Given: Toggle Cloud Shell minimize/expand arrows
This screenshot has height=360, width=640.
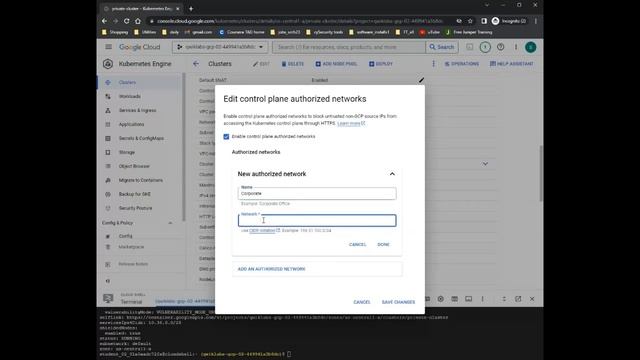Looking at the screenshot, I should 504,299.
